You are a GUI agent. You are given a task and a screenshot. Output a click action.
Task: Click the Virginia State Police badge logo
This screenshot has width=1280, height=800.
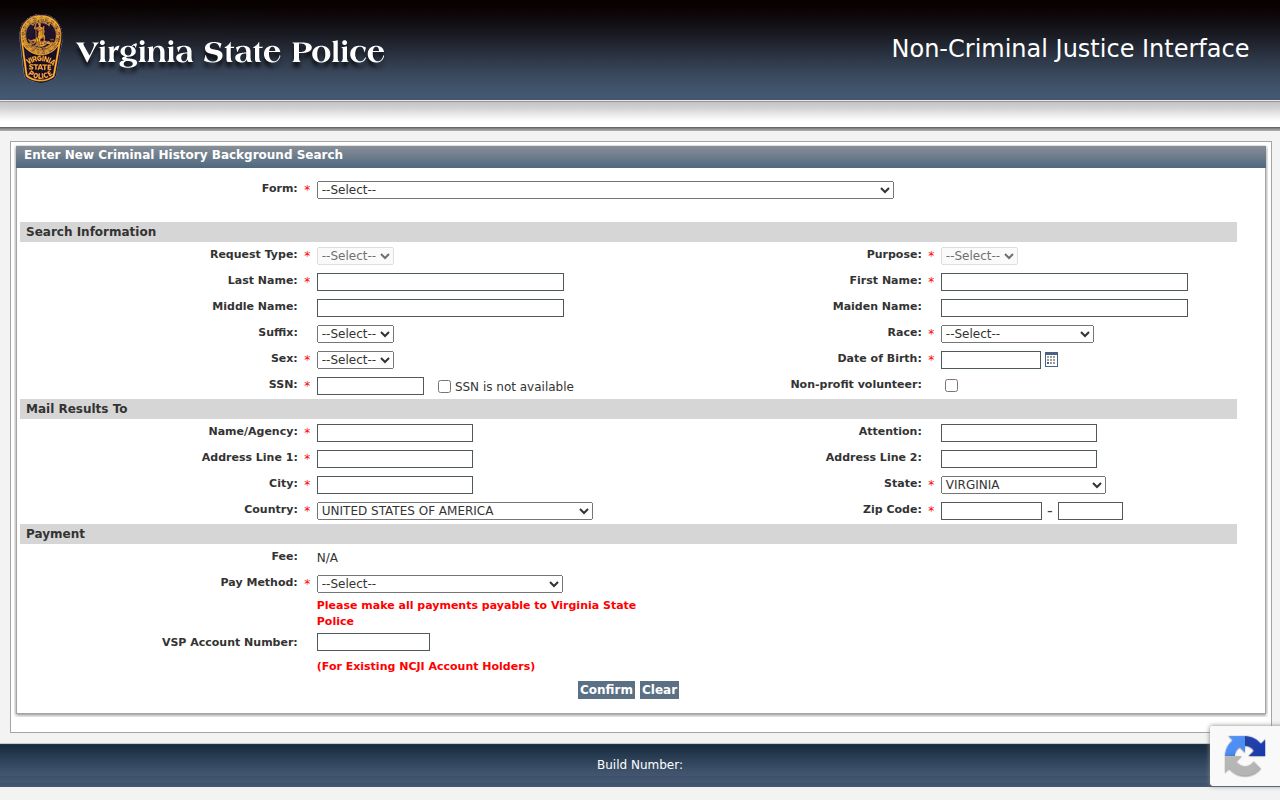[x=40, y=48]
